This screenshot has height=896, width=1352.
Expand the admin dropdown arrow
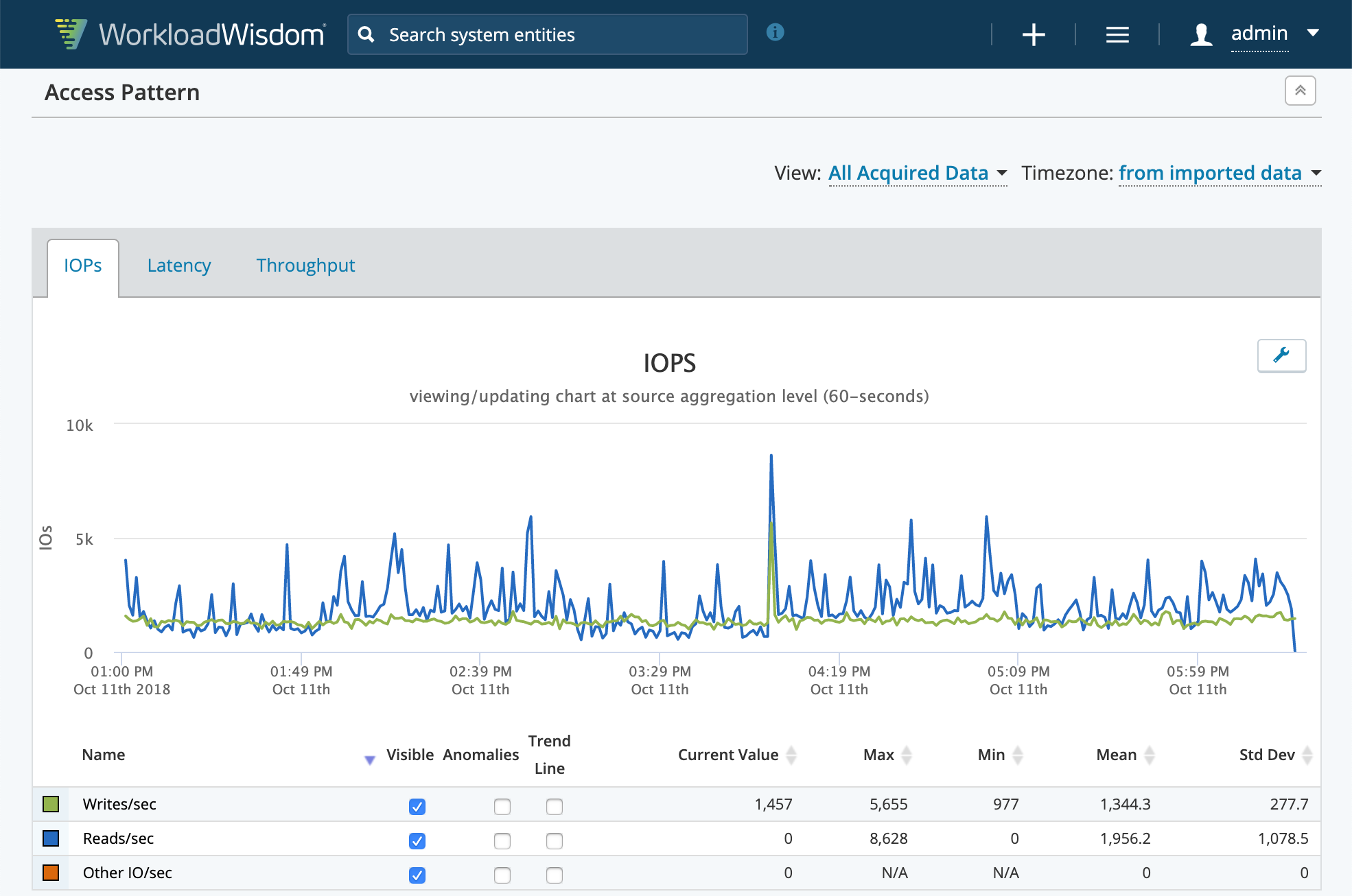click(1313, 32)
